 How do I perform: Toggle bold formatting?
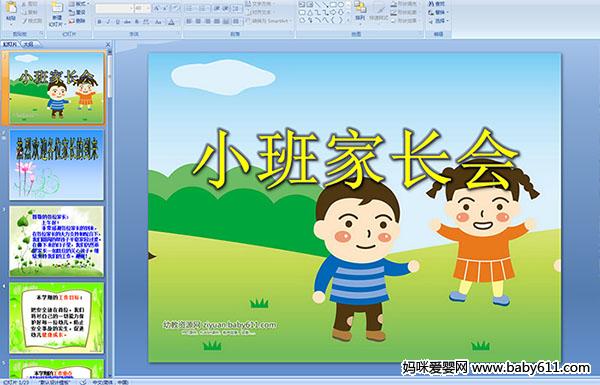[x=99, y=22]
